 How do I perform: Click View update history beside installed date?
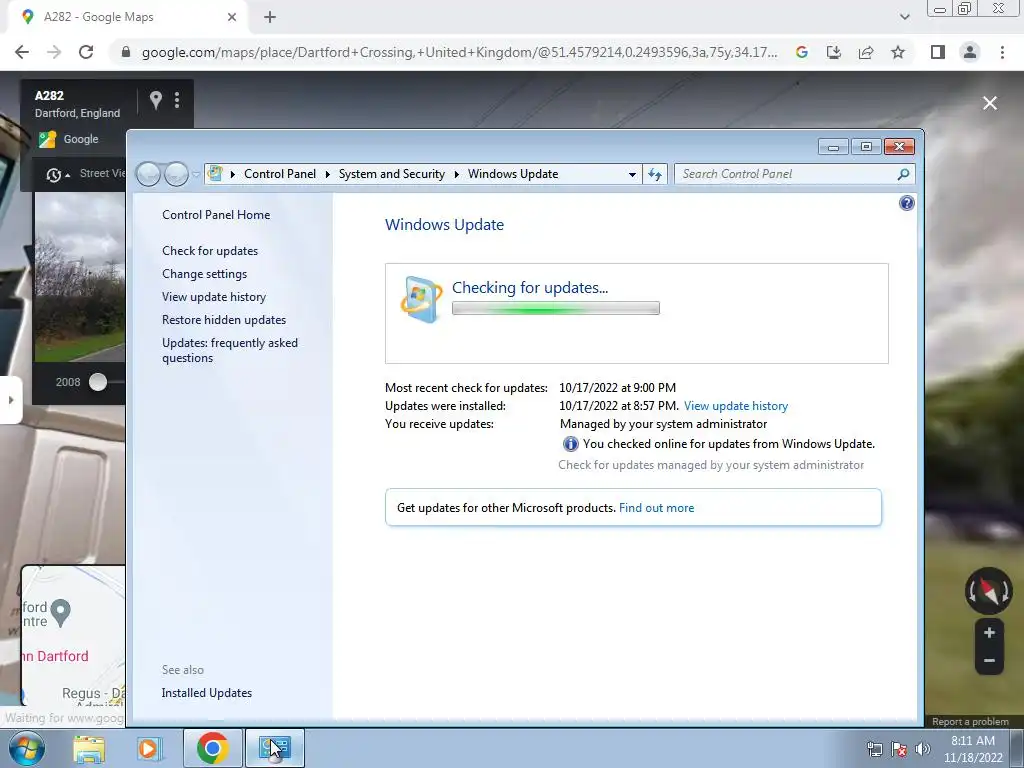735,406
